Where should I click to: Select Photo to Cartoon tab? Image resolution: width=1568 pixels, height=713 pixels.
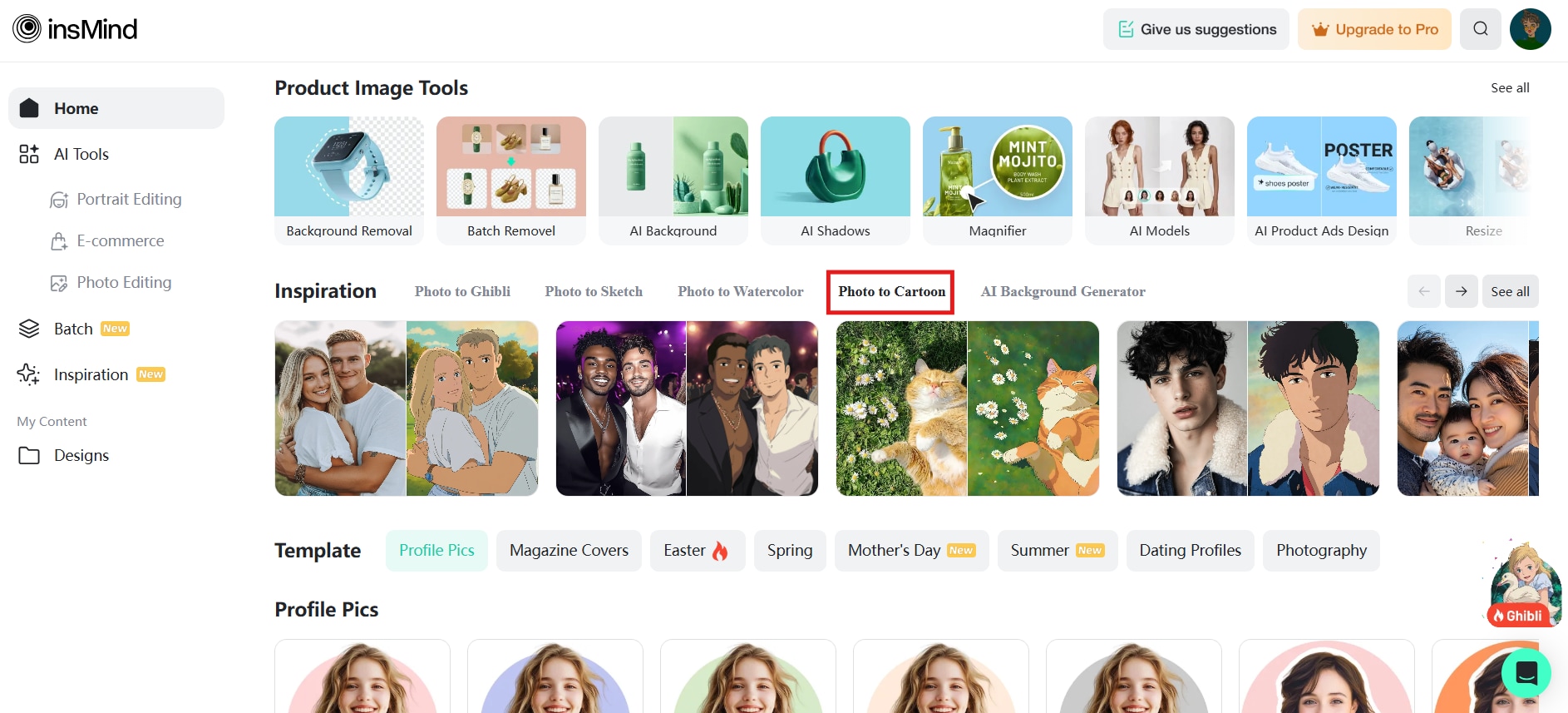point(891,291)
